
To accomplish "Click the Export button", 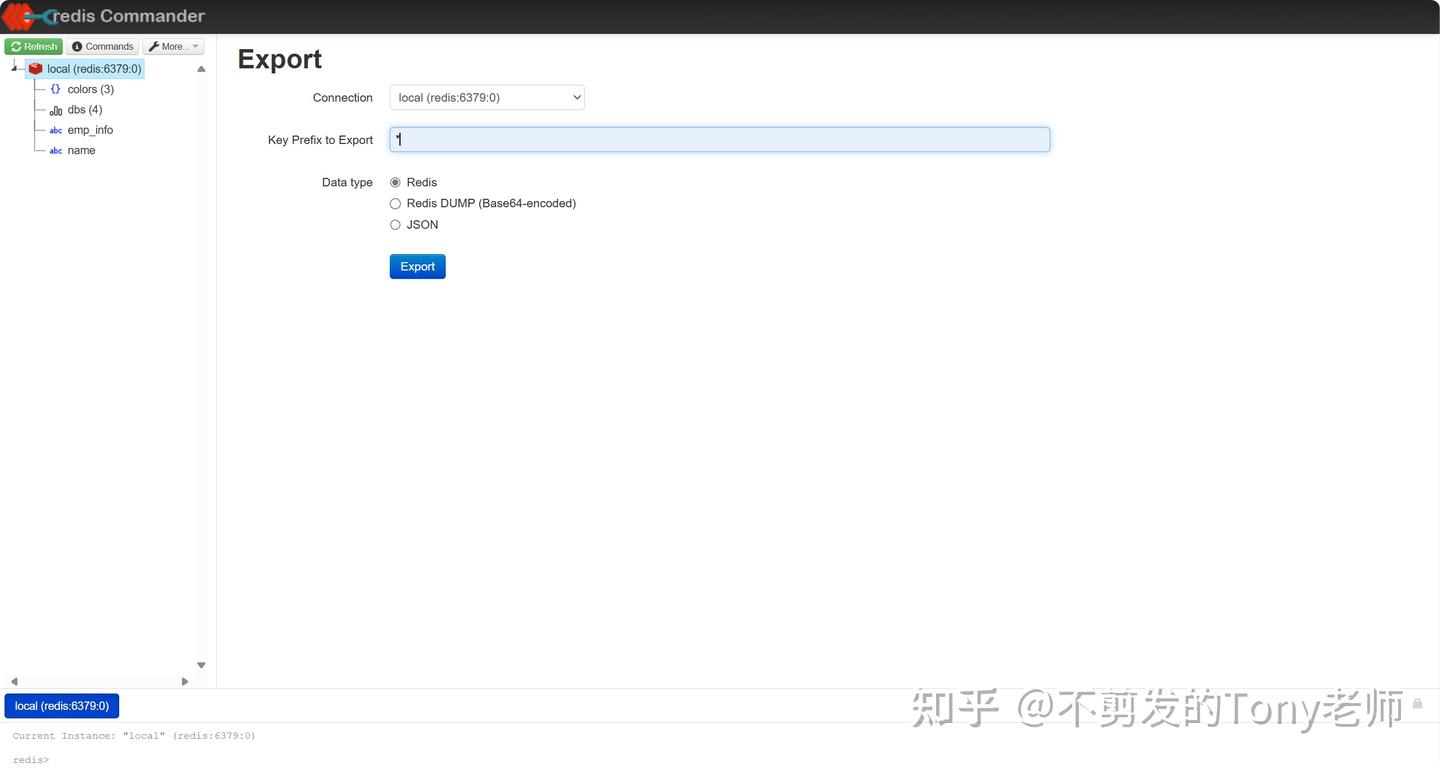I will [417, 266].
